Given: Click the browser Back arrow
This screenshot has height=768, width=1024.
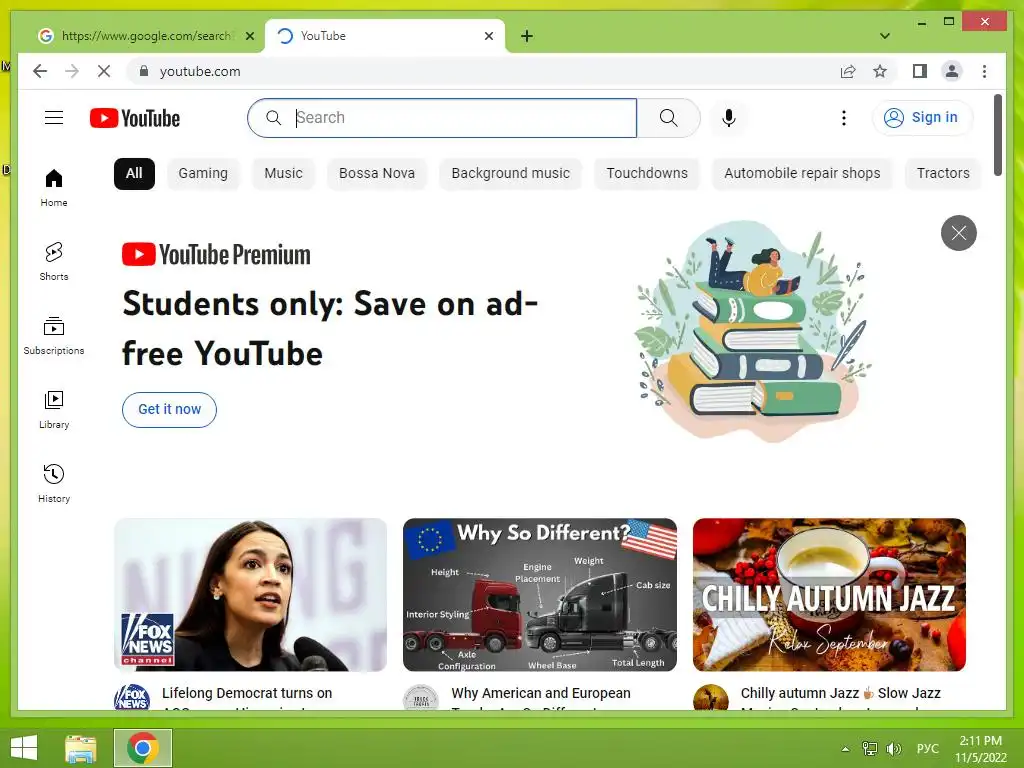Looking at the screenshot, I should (x=40, y=71).
